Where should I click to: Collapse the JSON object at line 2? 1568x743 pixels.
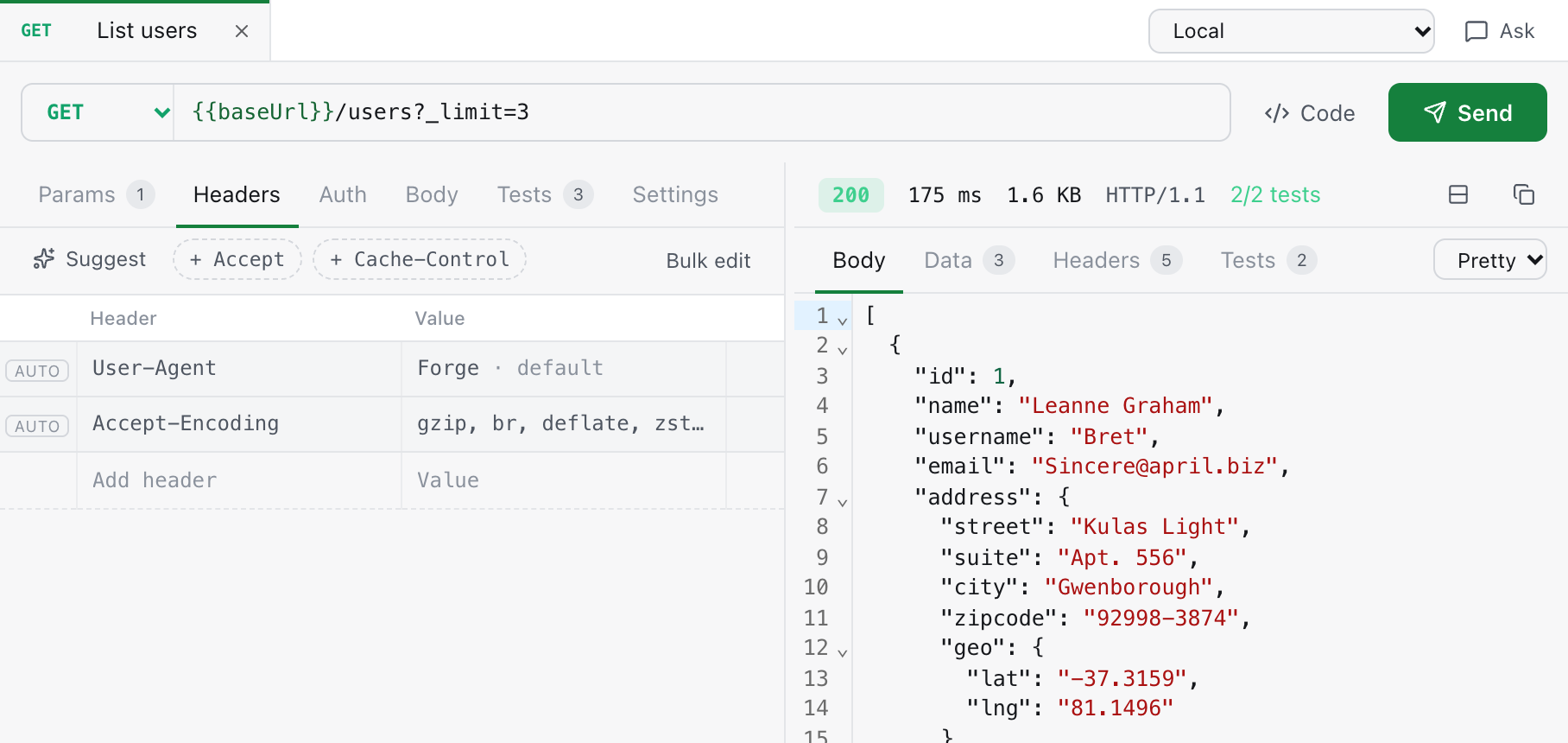(843, 350)
